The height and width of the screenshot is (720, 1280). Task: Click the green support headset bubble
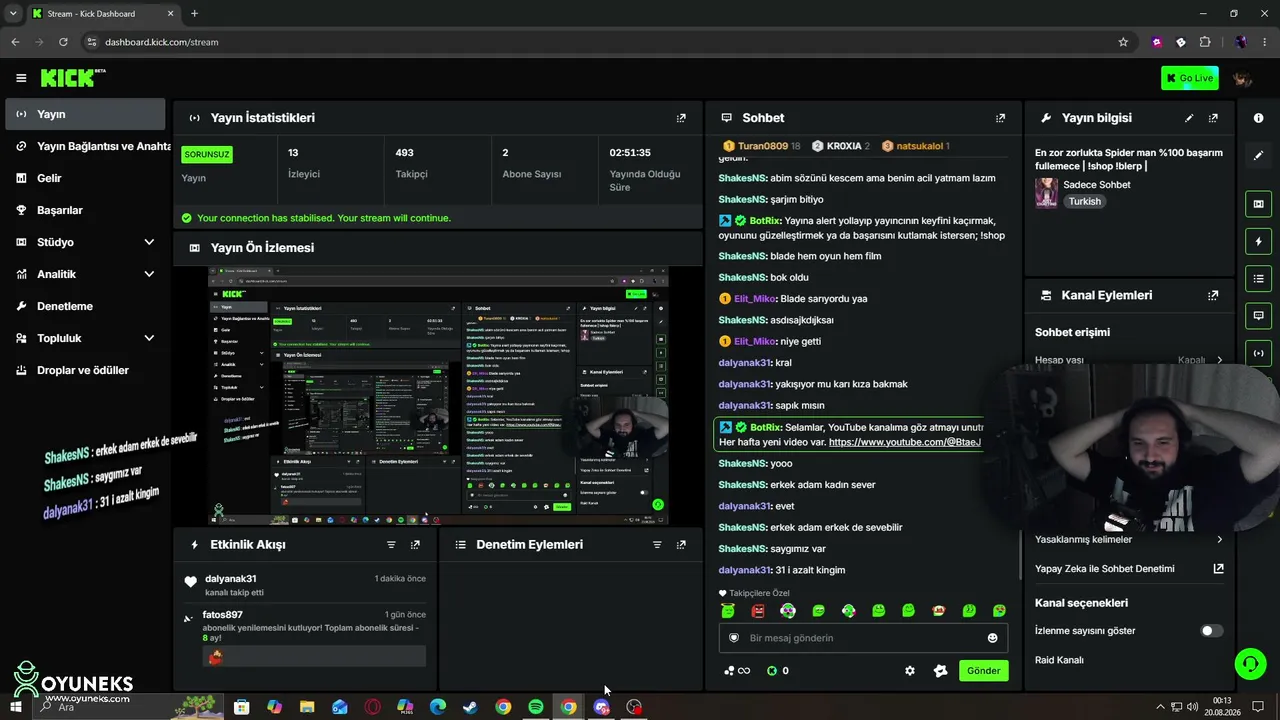click(x=1249, y=664)
